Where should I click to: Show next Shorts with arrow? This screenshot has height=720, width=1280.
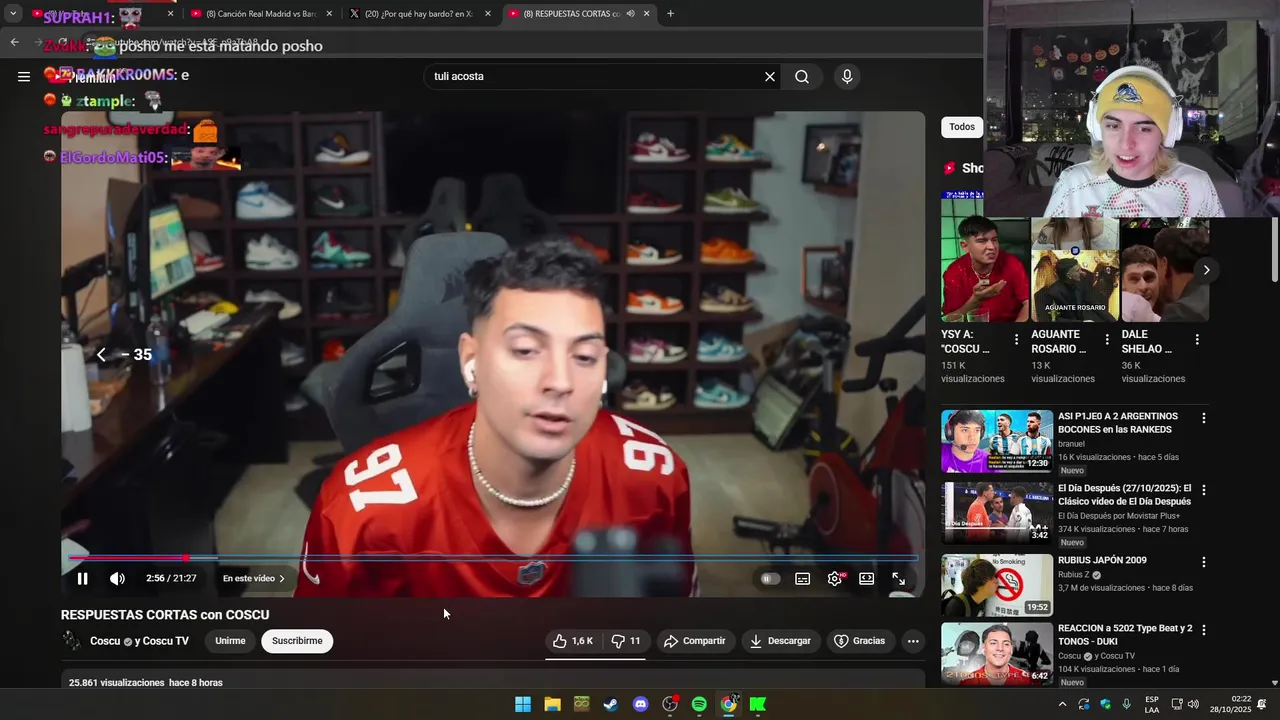(x=1206, y=270)
